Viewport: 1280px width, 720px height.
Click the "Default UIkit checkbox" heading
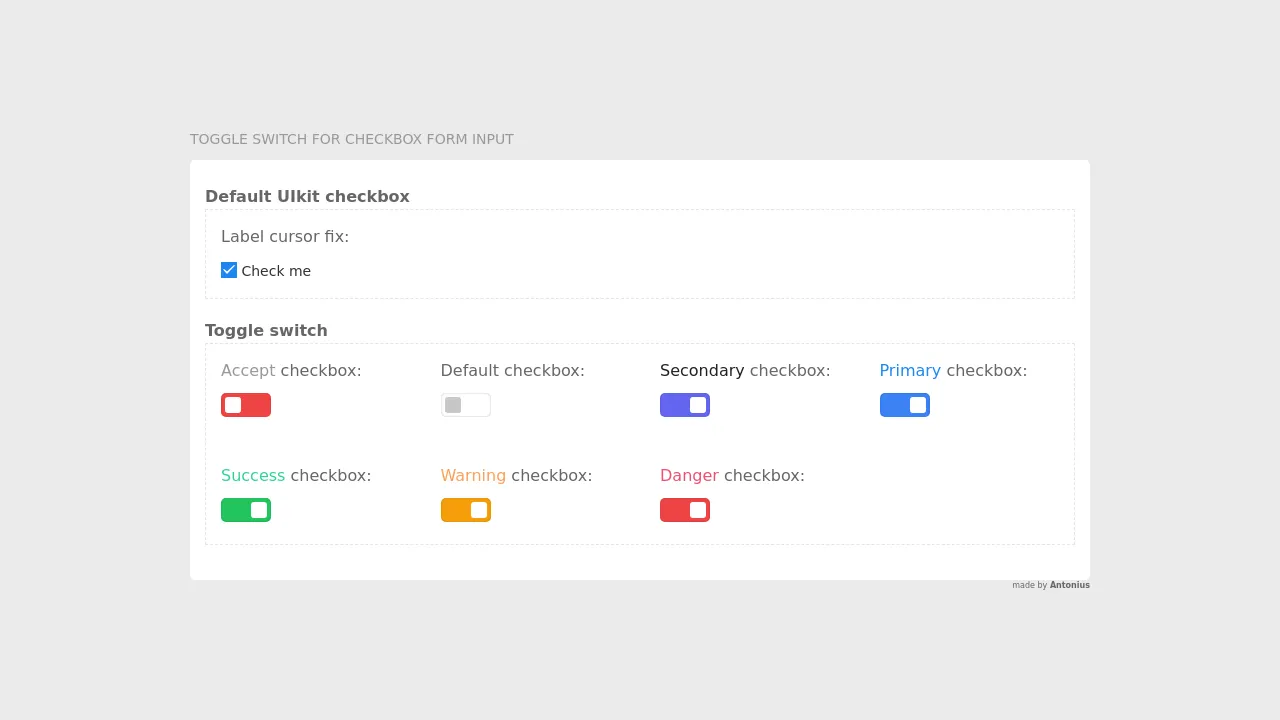click(307, 196)
